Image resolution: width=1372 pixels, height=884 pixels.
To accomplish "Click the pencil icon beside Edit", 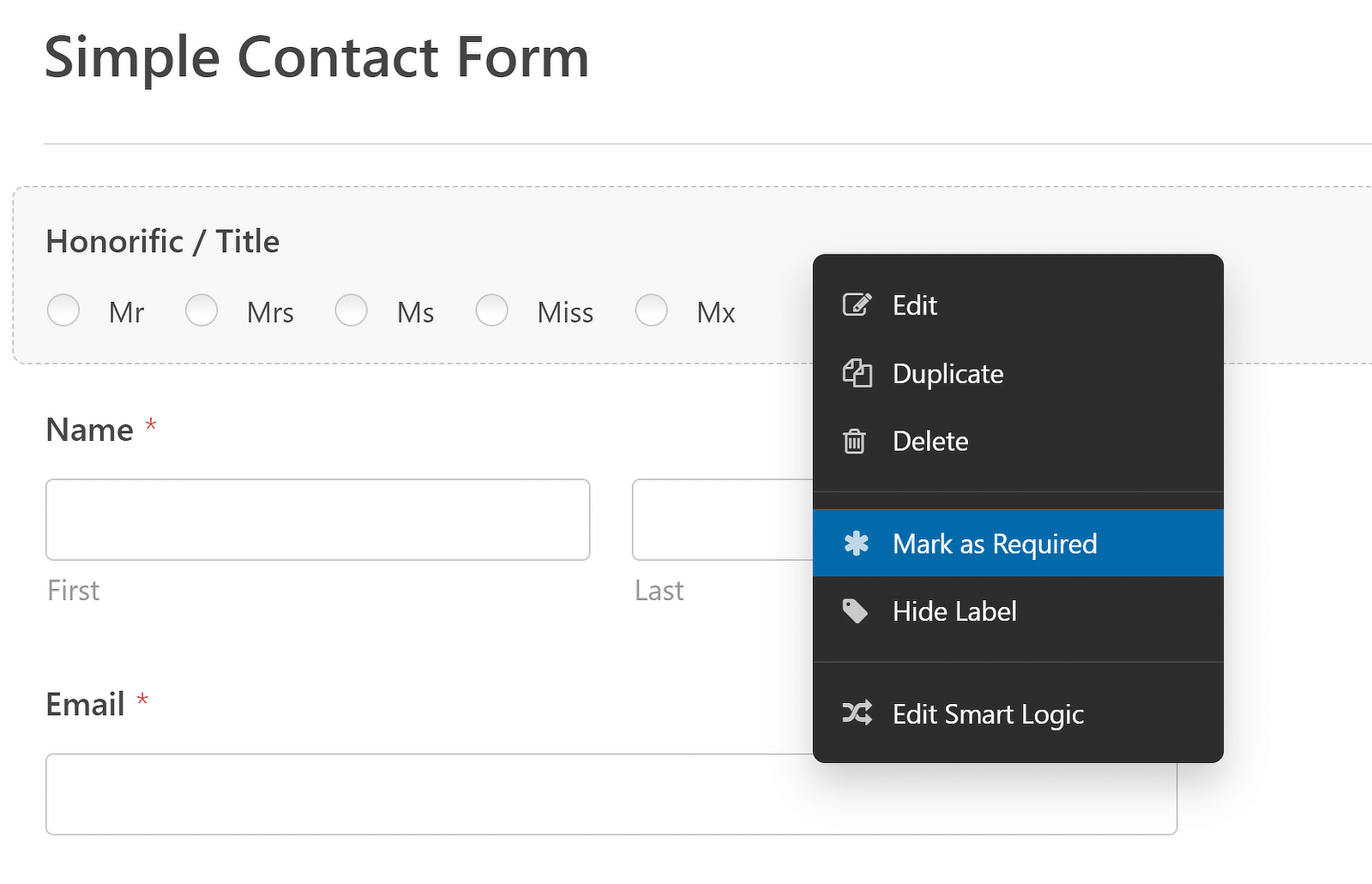I will [856, 304].
